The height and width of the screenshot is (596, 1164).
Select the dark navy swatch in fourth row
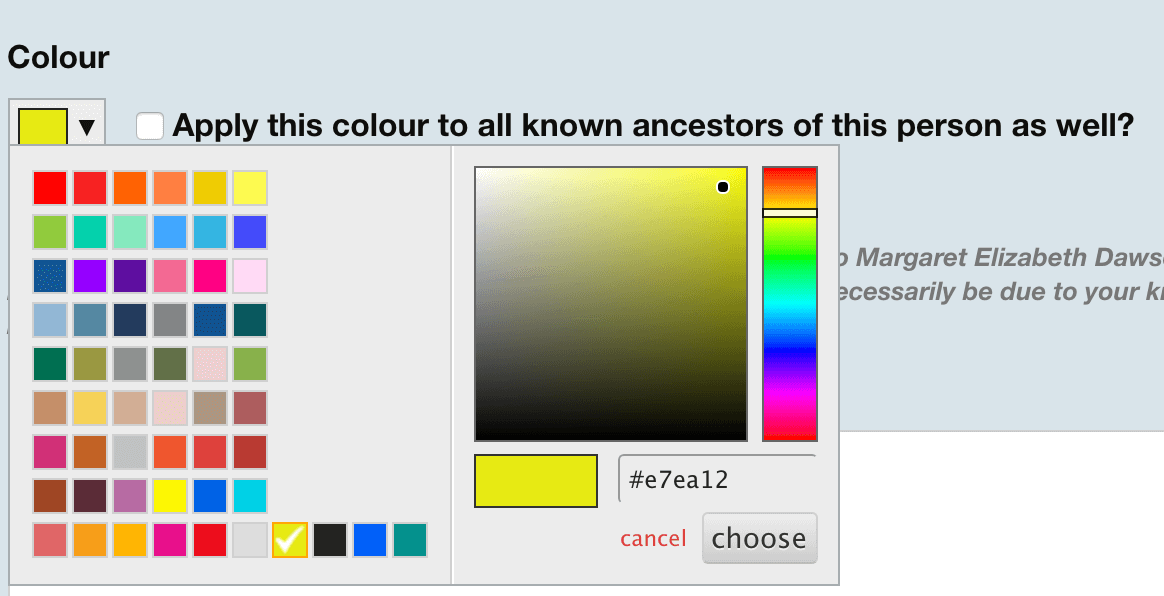[129, 319]
